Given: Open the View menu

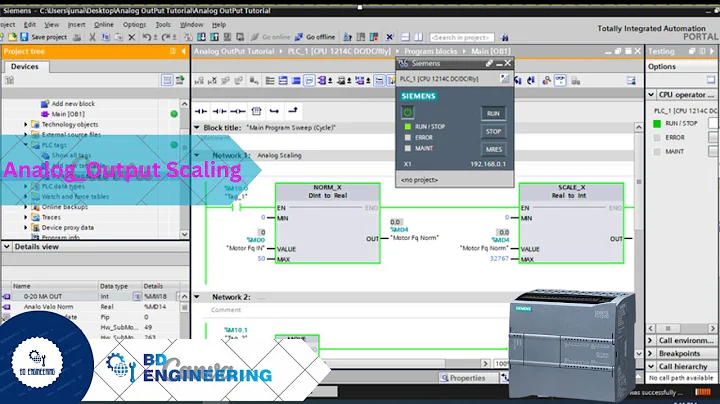Looking at the screenshot, I should [x=51, y=24].
